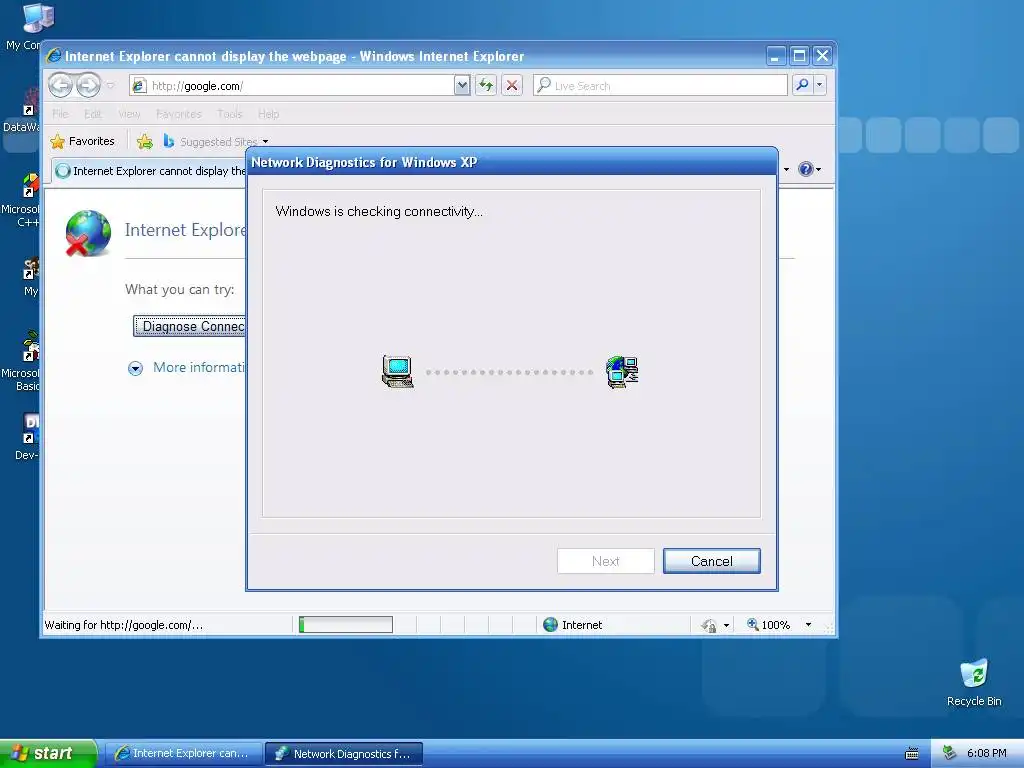Screen dimensions: 1024x768
Task: Click the globe with red X error icon
Action: point(88,233)
